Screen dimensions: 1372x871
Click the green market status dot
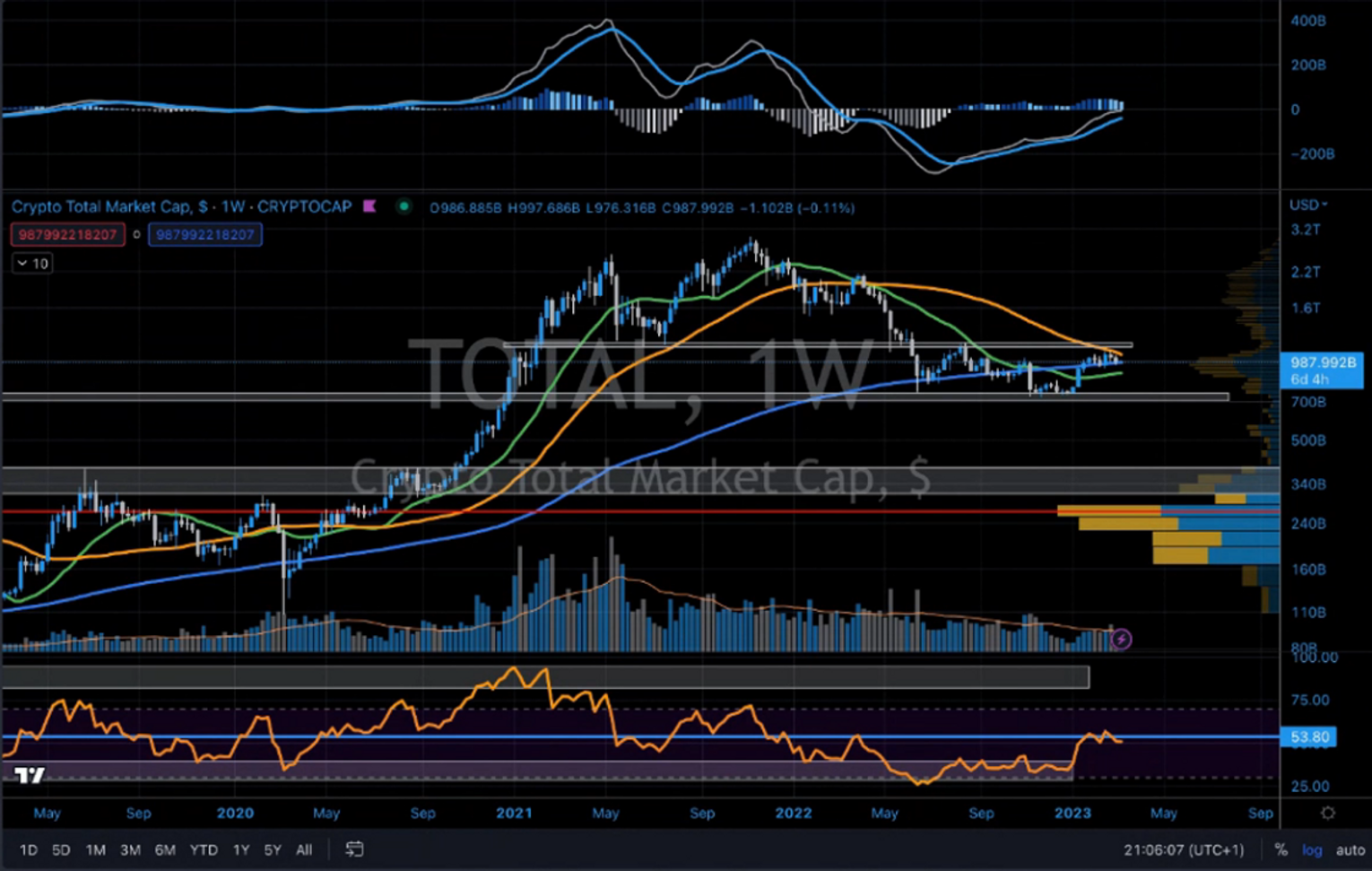pyautogui.click(x=404, y=206)
